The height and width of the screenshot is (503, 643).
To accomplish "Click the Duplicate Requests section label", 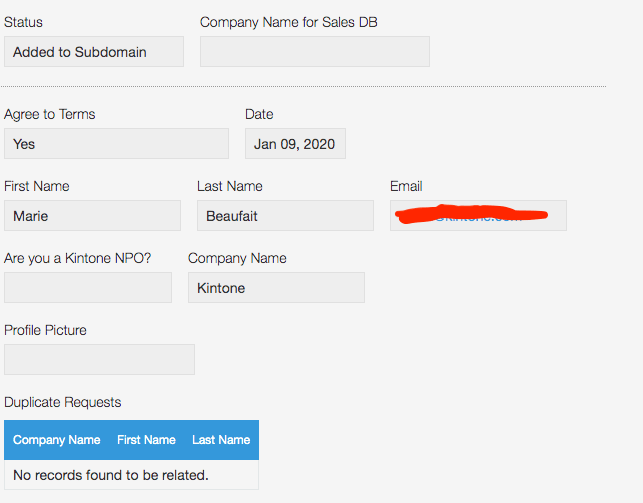I will coord(62,402).
